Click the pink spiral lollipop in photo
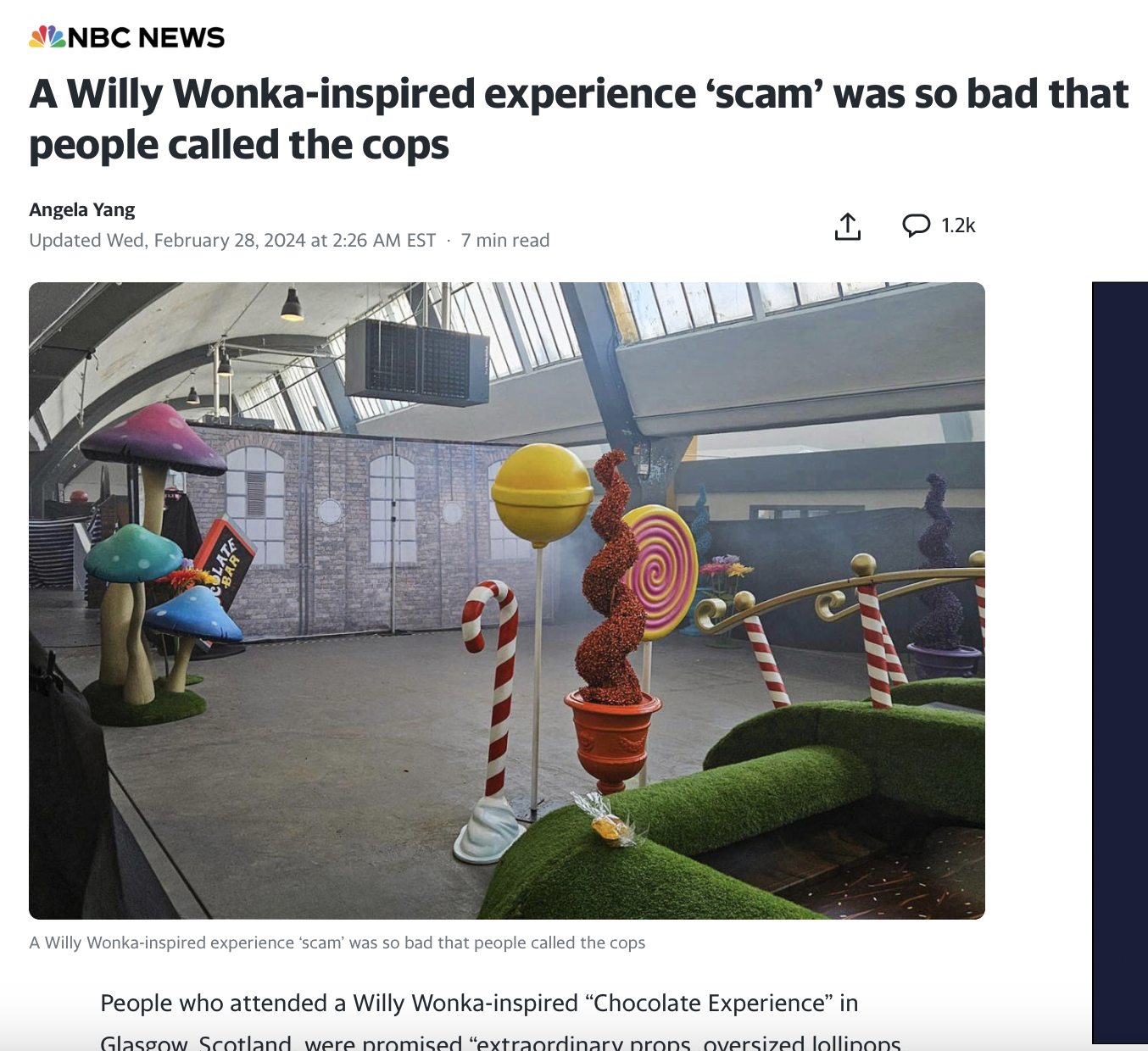1148x1051 pixels. click(x=660, y=572)
